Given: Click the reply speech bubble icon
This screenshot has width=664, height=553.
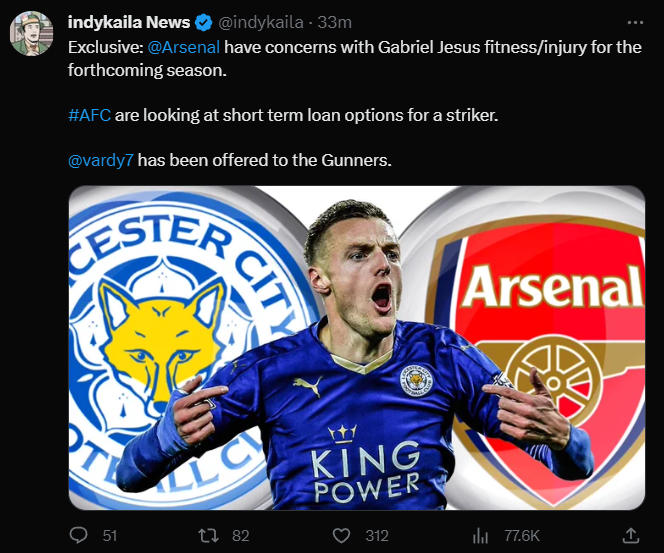Looking at the screenshot, I should coord(79,535).
